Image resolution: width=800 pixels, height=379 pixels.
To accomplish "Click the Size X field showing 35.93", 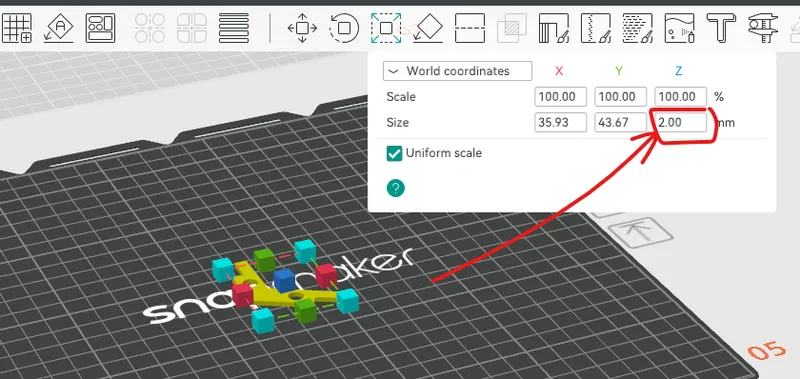I will 560,123.
